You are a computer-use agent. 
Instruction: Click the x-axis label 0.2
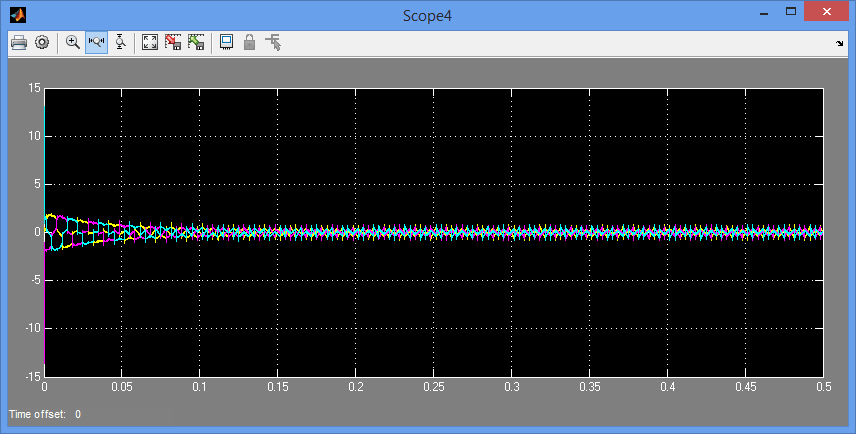[x=356, y=387]
